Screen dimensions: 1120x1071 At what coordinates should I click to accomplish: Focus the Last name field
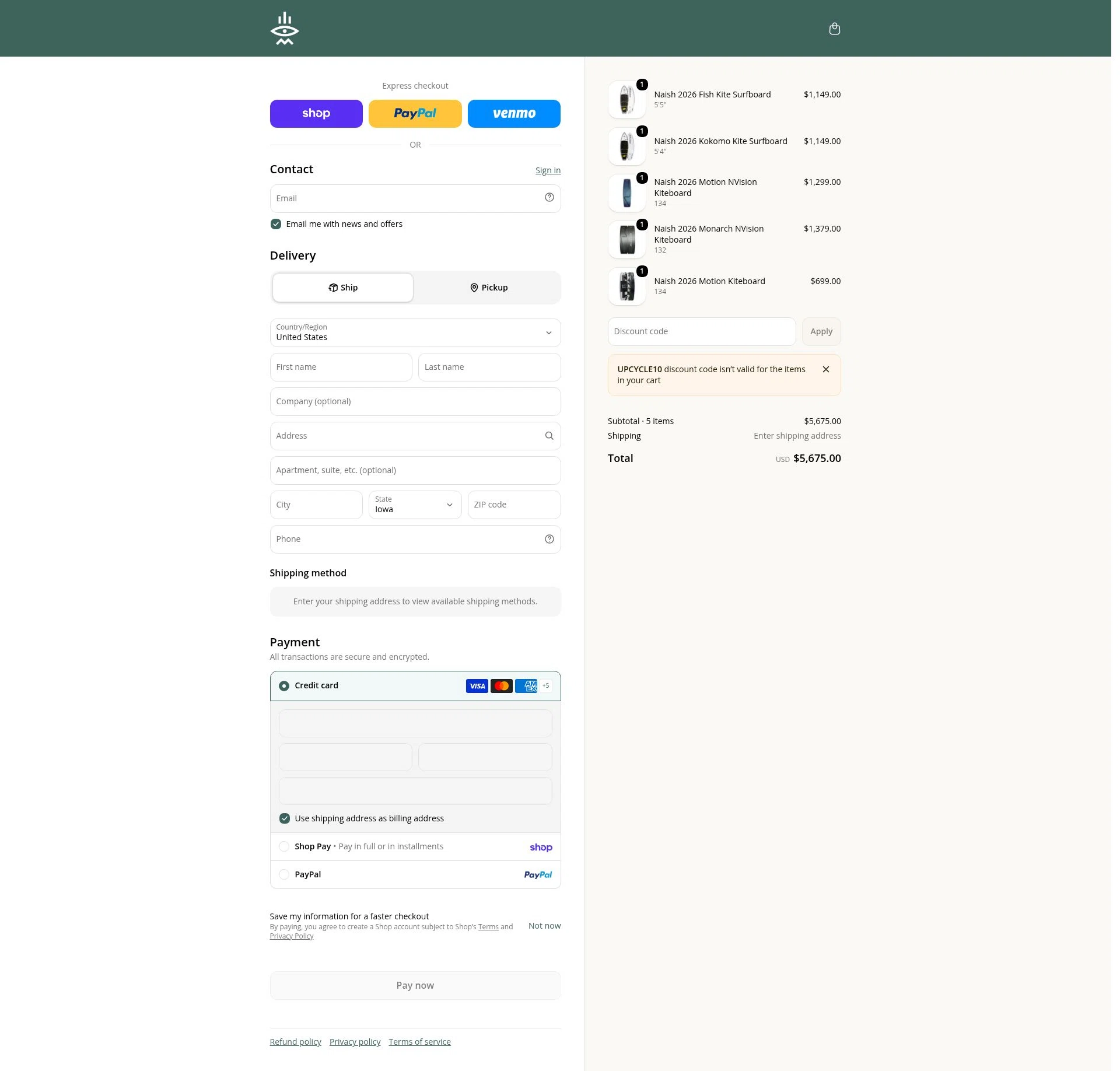point(489,367)
